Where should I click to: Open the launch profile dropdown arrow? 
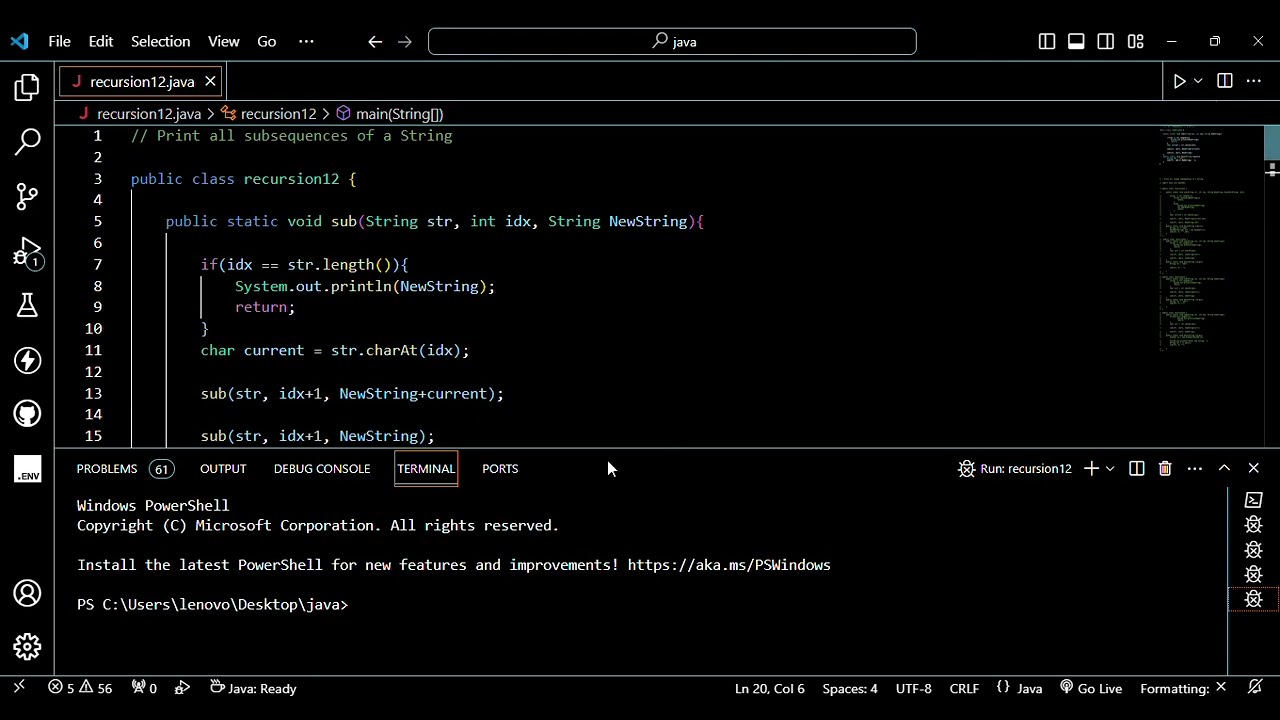1110,468
